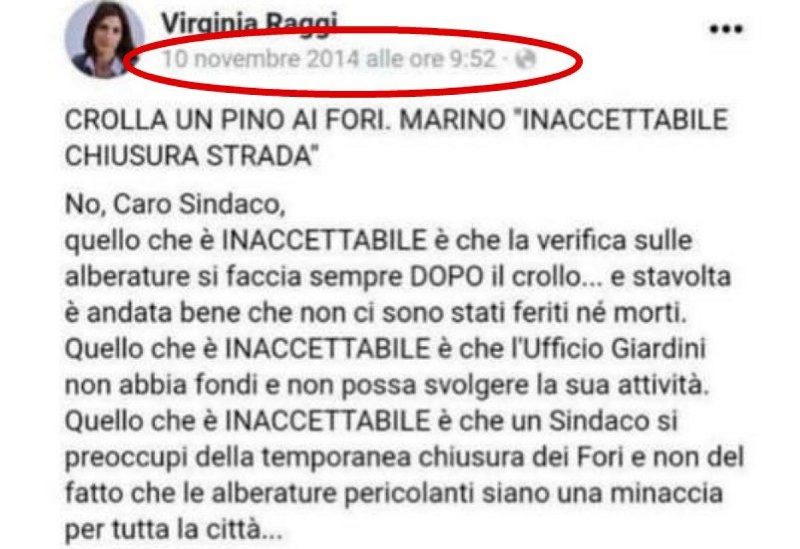Click the capitalized word 'DOPO'
The width and height of the screenshot is (800, 549).
click(x=447, y=277)
